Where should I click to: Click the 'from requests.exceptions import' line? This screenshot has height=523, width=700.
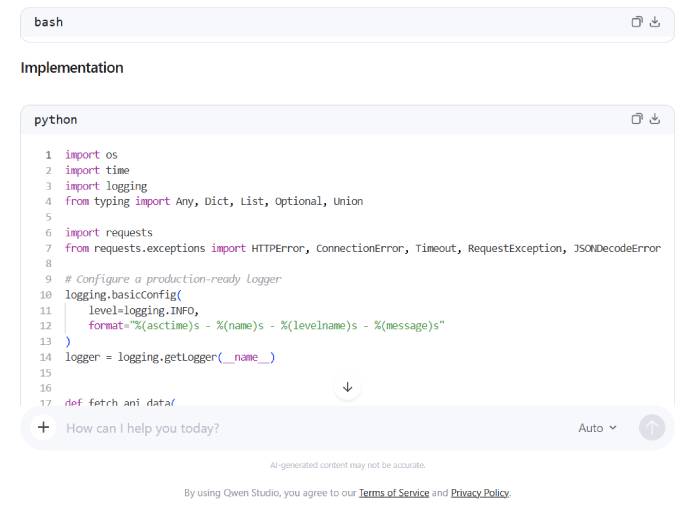(362, 249)
